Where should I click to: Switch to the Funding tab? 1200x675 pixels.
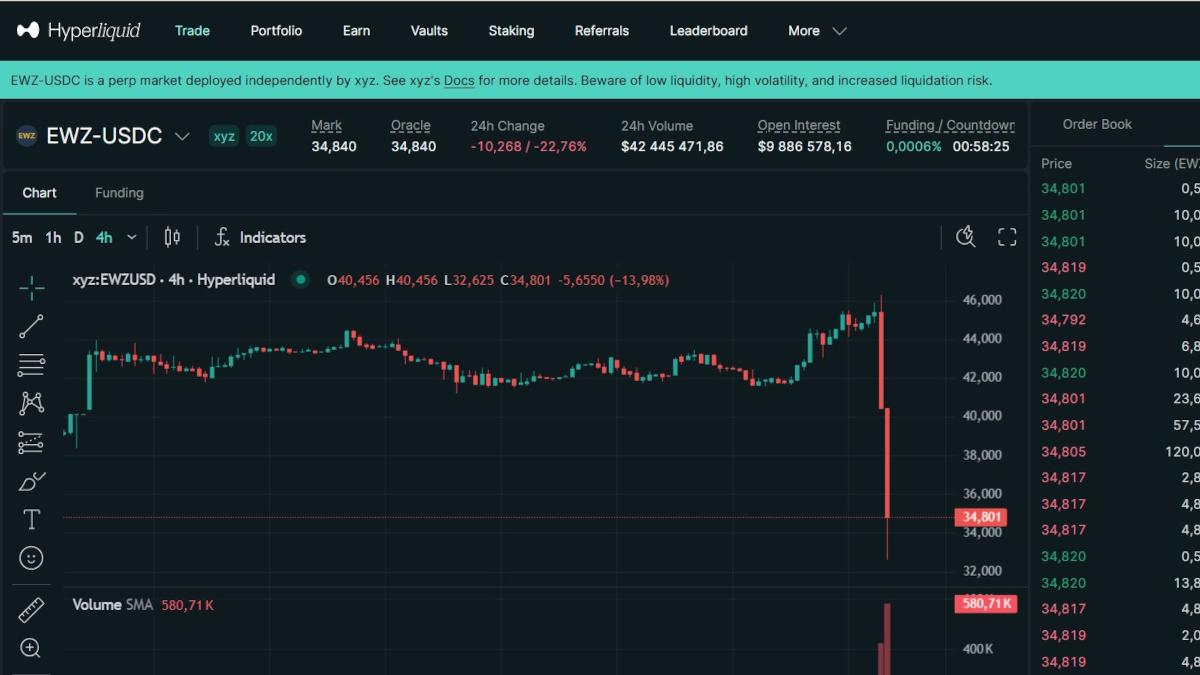point(119,193)
